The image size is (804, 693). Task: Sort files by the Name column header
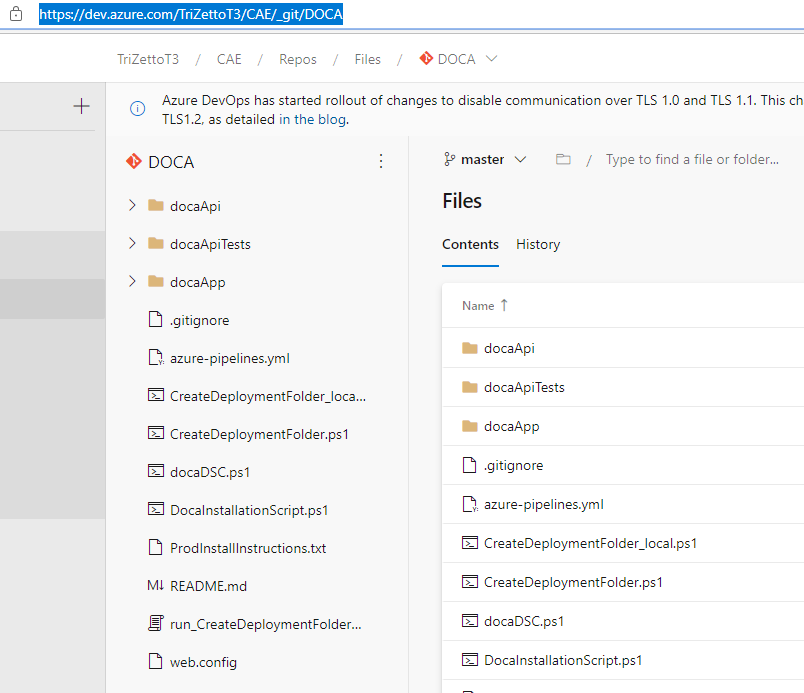pos(479,306)
